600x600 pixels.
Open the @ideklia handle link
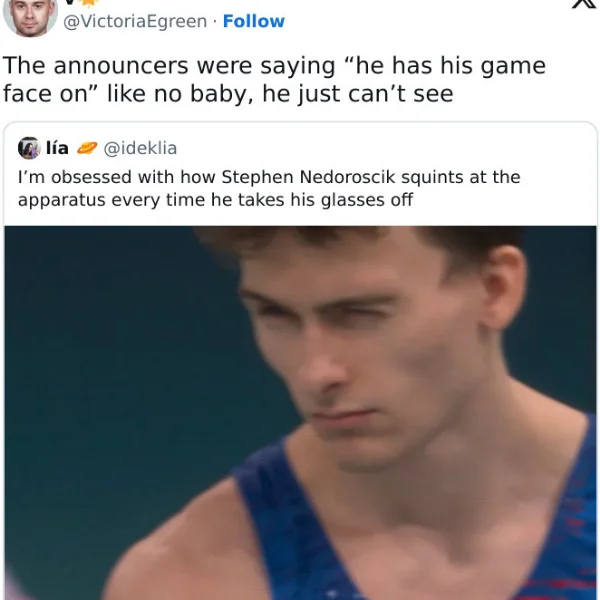pyautogui.click(x=140, y=148)
